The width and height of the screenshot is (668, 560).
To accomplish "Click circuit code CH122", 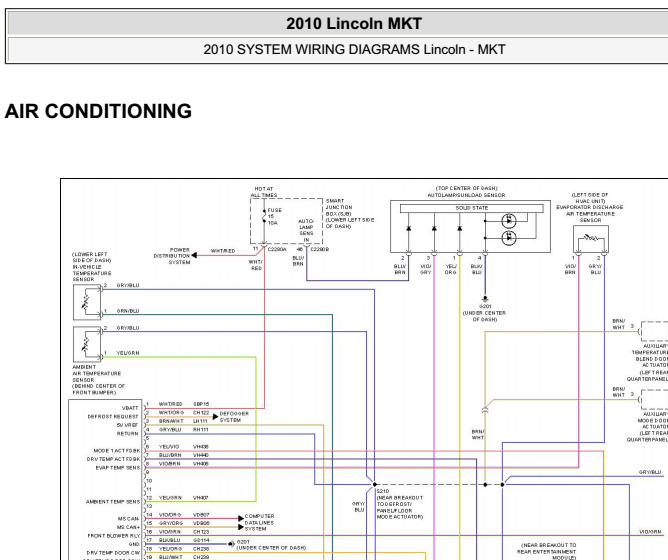I will [201, 413].
